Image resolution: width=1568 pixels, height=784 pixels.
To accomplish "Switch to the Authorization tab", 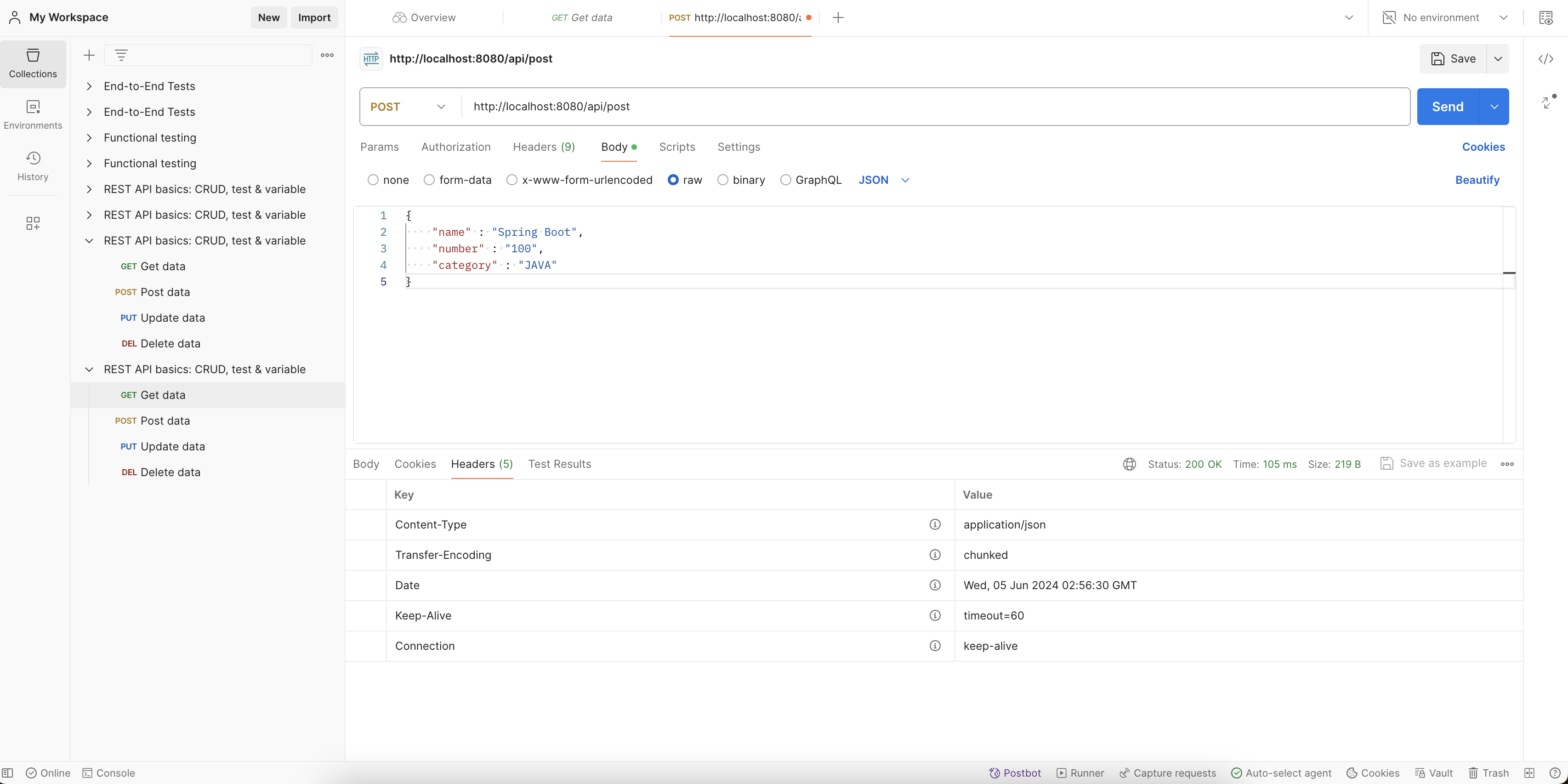I will [455, 148].
